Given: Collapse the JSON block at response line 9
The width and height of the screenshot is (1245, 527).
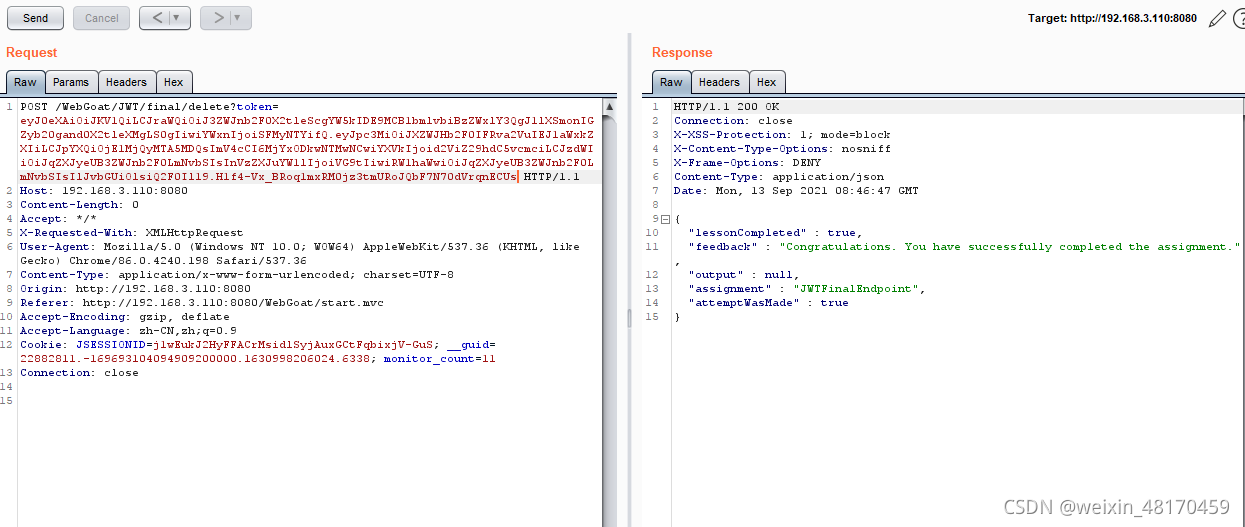Looking at the screenshot, I should tap(665, 218).
